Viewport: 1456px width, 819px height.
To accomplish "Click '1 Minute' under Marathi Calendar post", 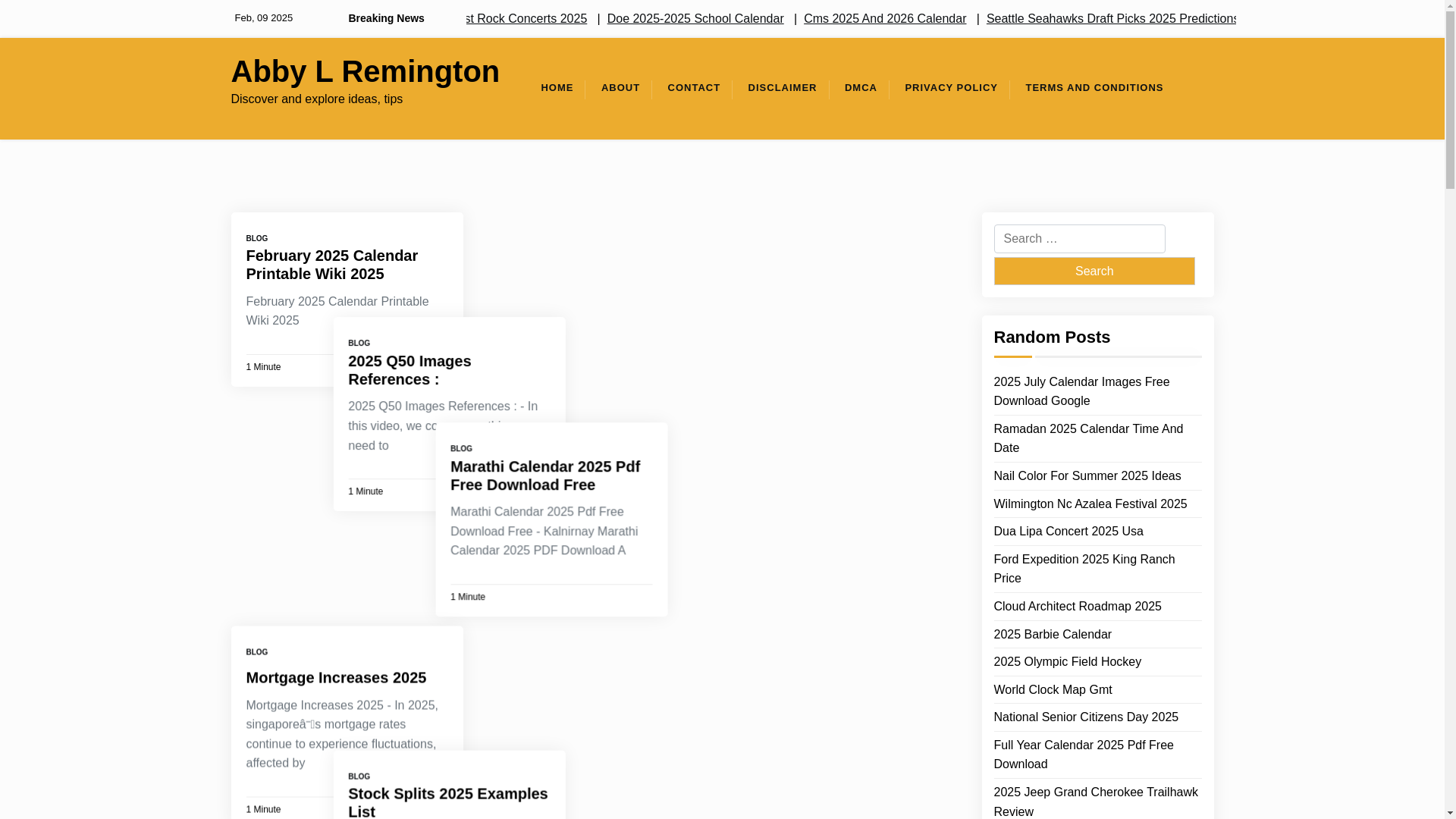I will tap(468, 597).
